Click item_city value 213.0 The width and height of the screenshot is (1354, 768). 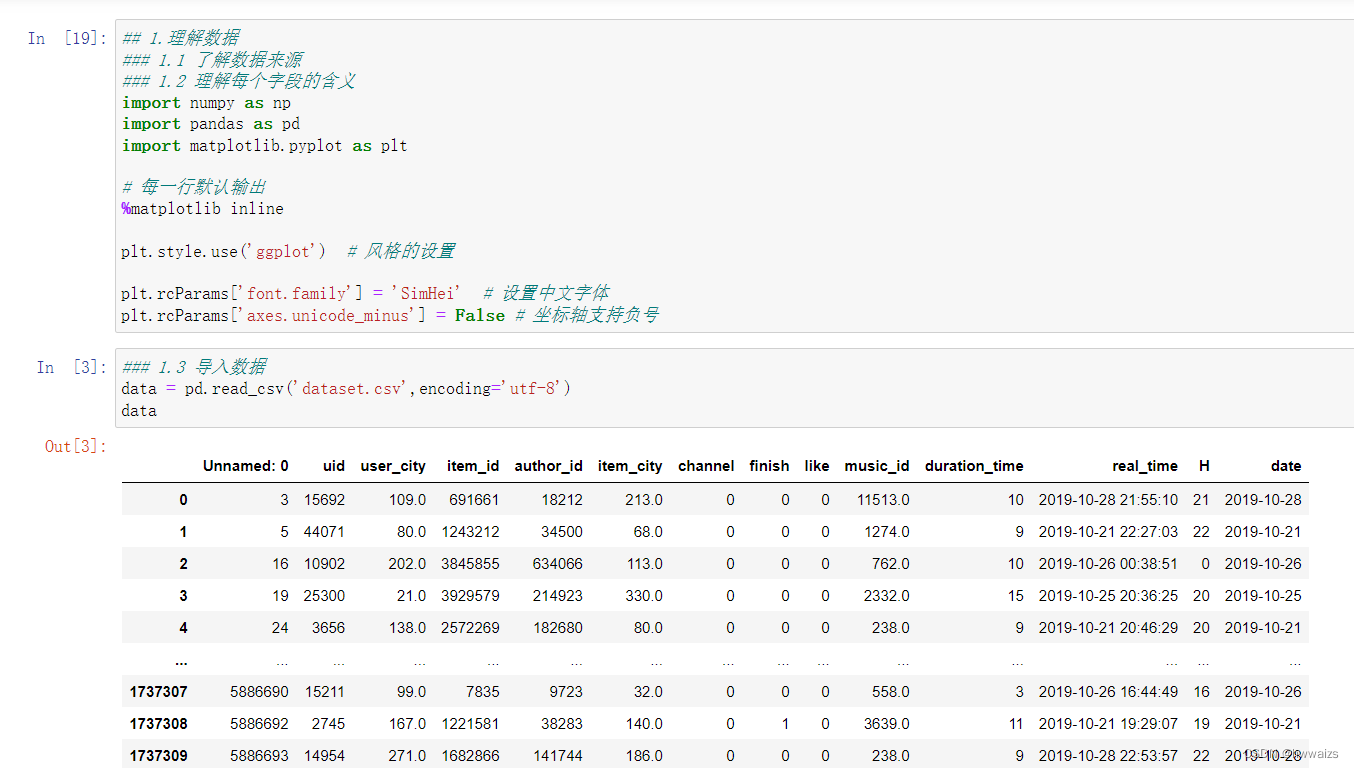point(644,500)
